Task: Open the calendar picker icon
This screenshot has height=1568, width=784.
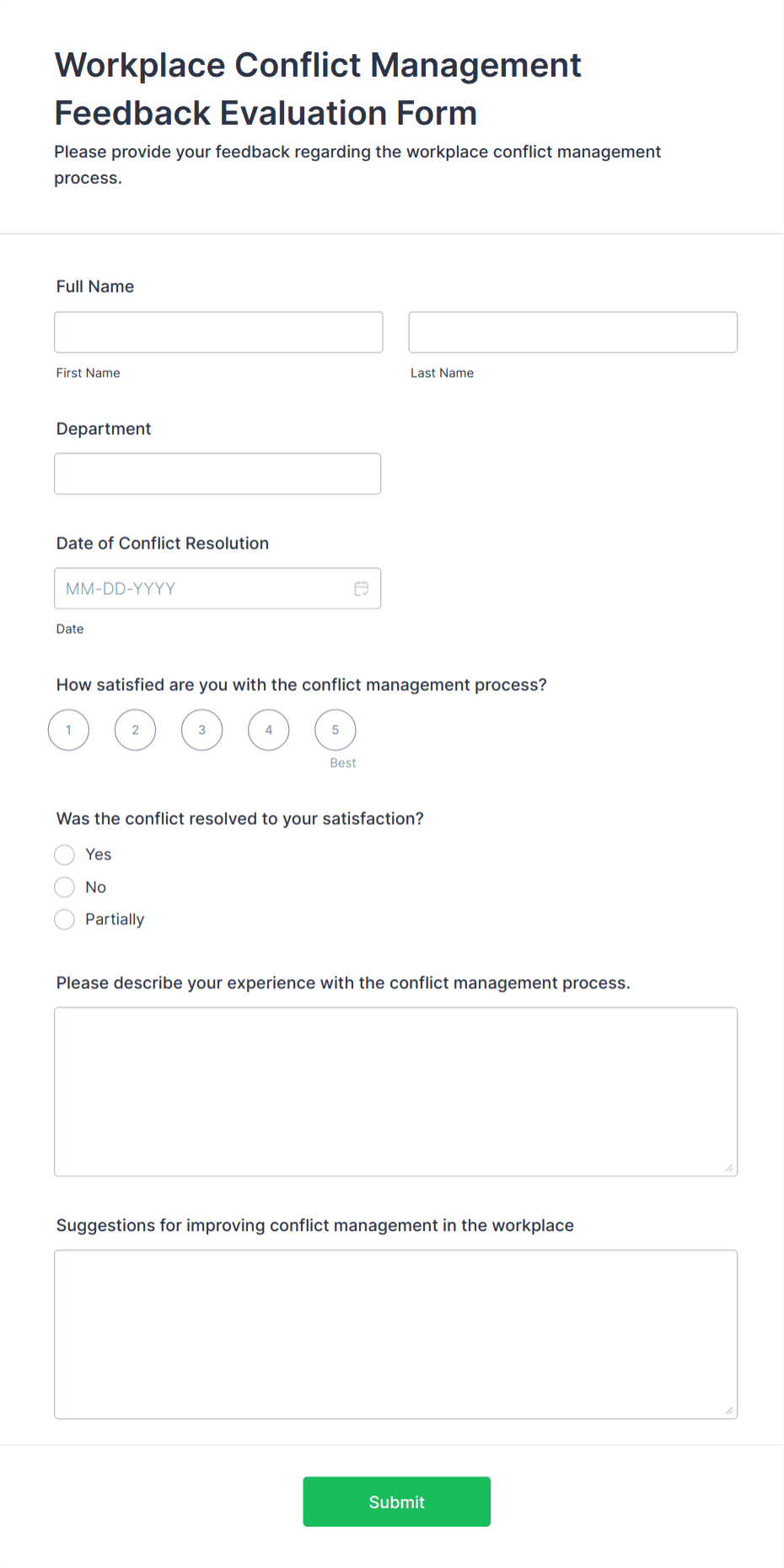Action: (x=362, y=588)
